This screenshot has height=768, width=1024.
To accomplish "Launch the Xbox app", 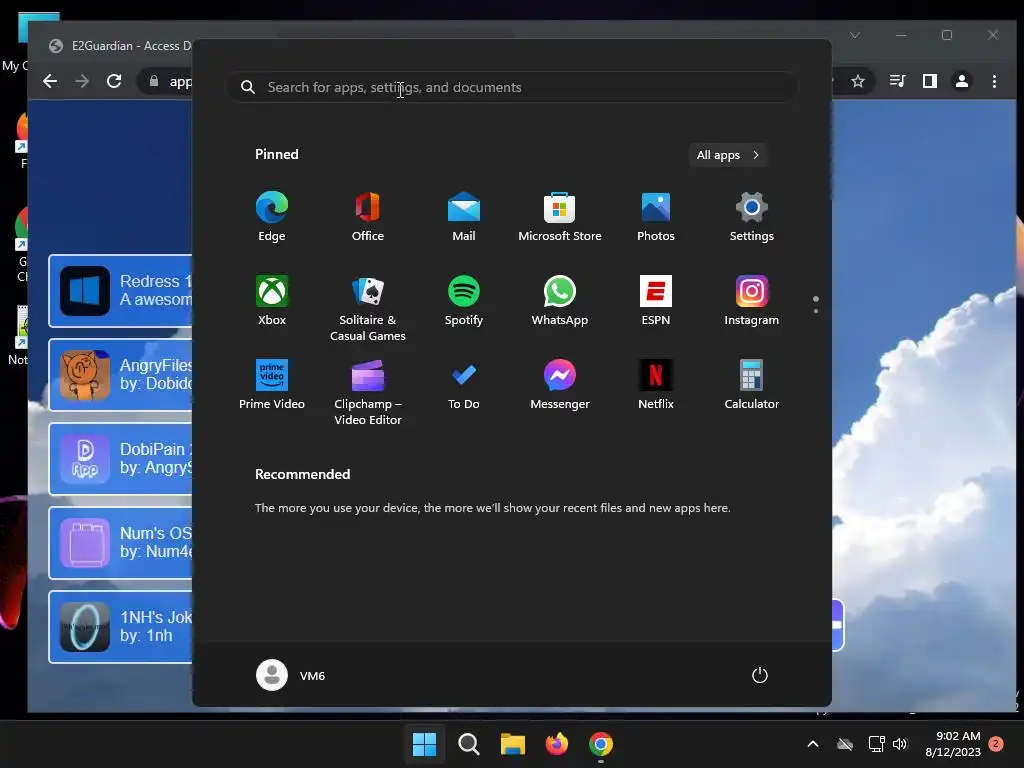I will pyautogui.click(x=272, y=301).
